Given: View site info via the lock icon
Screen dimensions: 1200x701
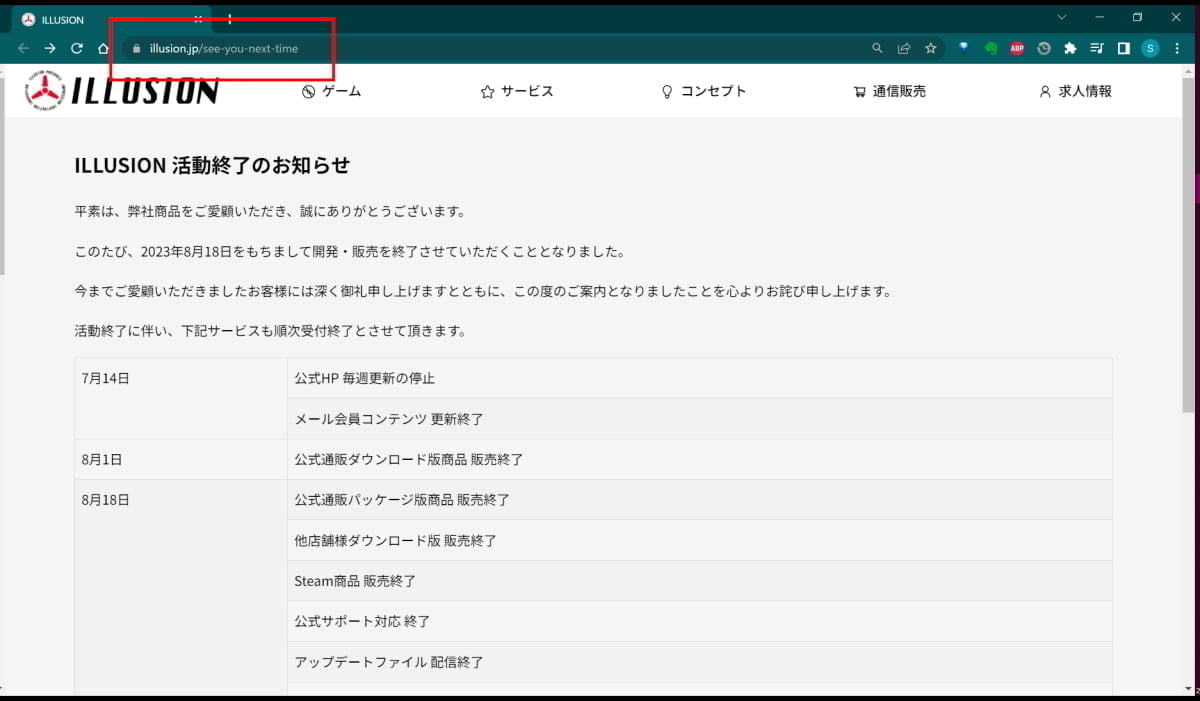Looking at the screenshot, I should point(138,48).
